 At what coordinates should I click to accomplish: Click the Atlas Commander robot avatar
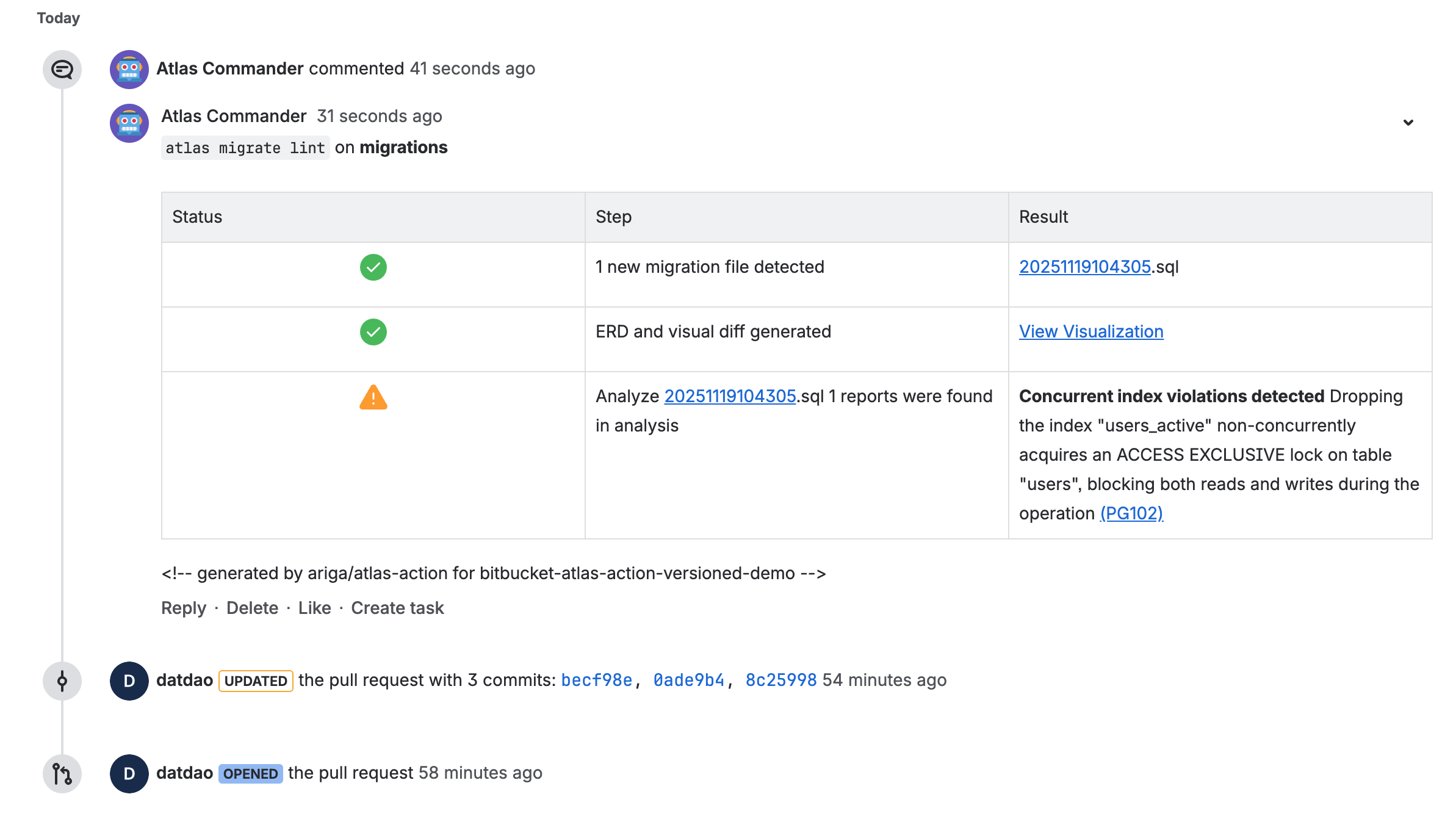[x=128, y=70]
